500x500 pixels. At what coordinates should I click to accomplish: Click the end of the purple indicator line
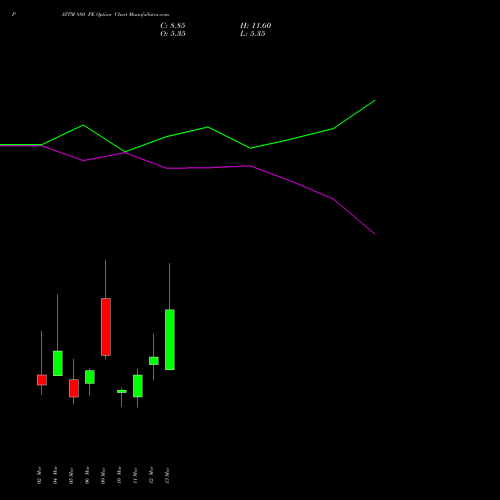coord(375,234)
